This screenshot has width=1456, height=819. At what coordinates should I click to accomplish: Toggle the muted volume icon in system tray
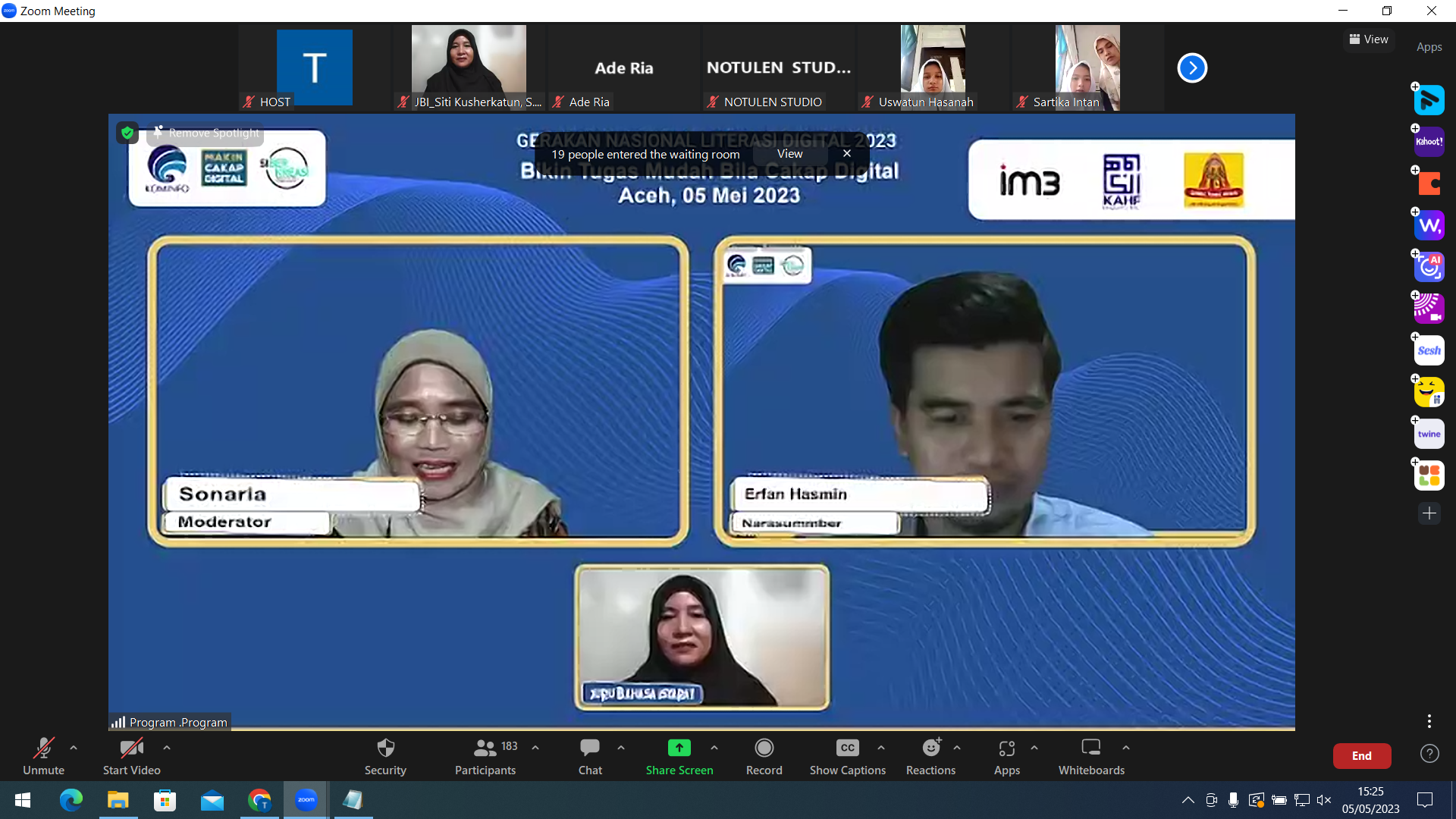tap(1324, 800)
